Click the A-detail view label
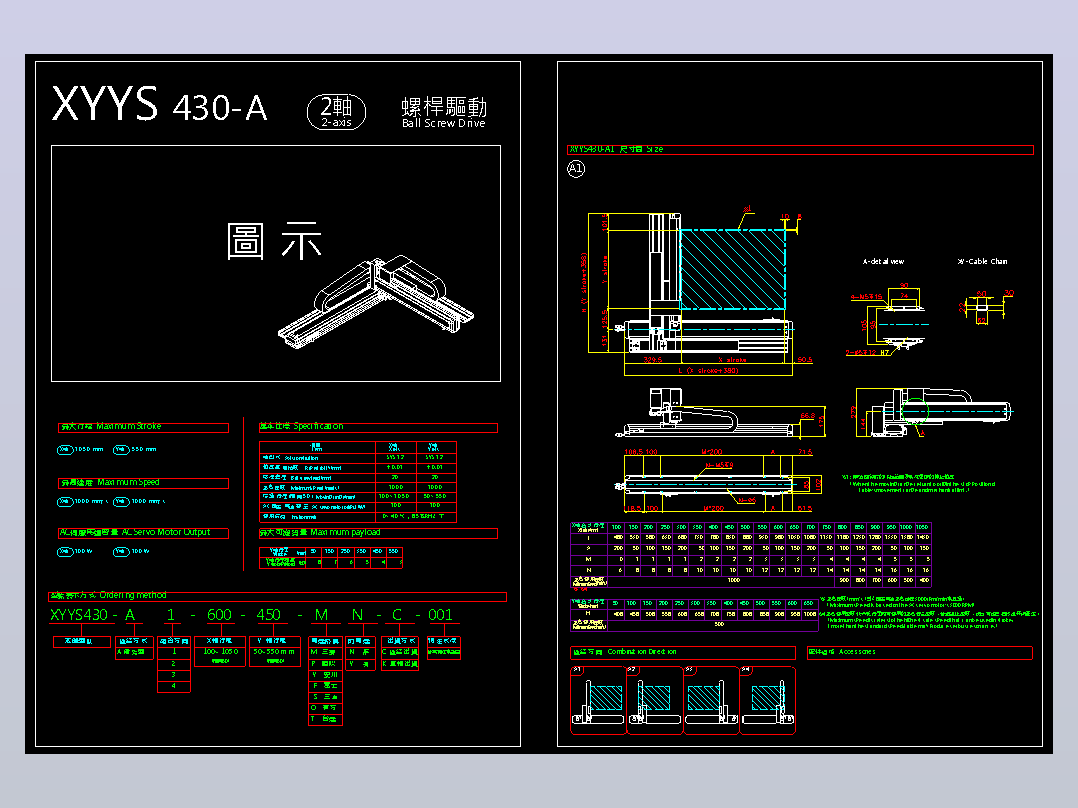 tap(883, 261)
